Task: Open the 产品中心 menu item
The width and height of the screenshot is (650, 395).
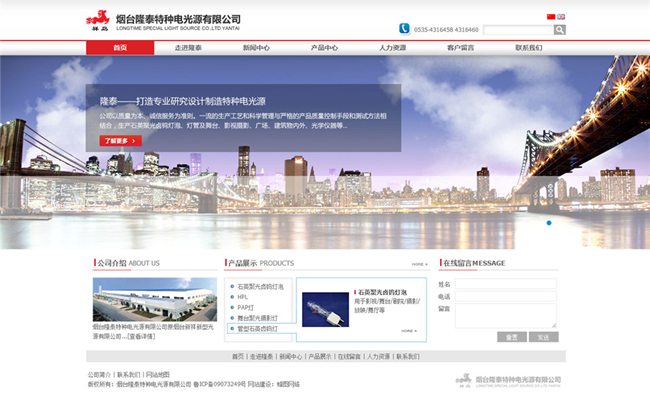Action: tap(324, 48)
